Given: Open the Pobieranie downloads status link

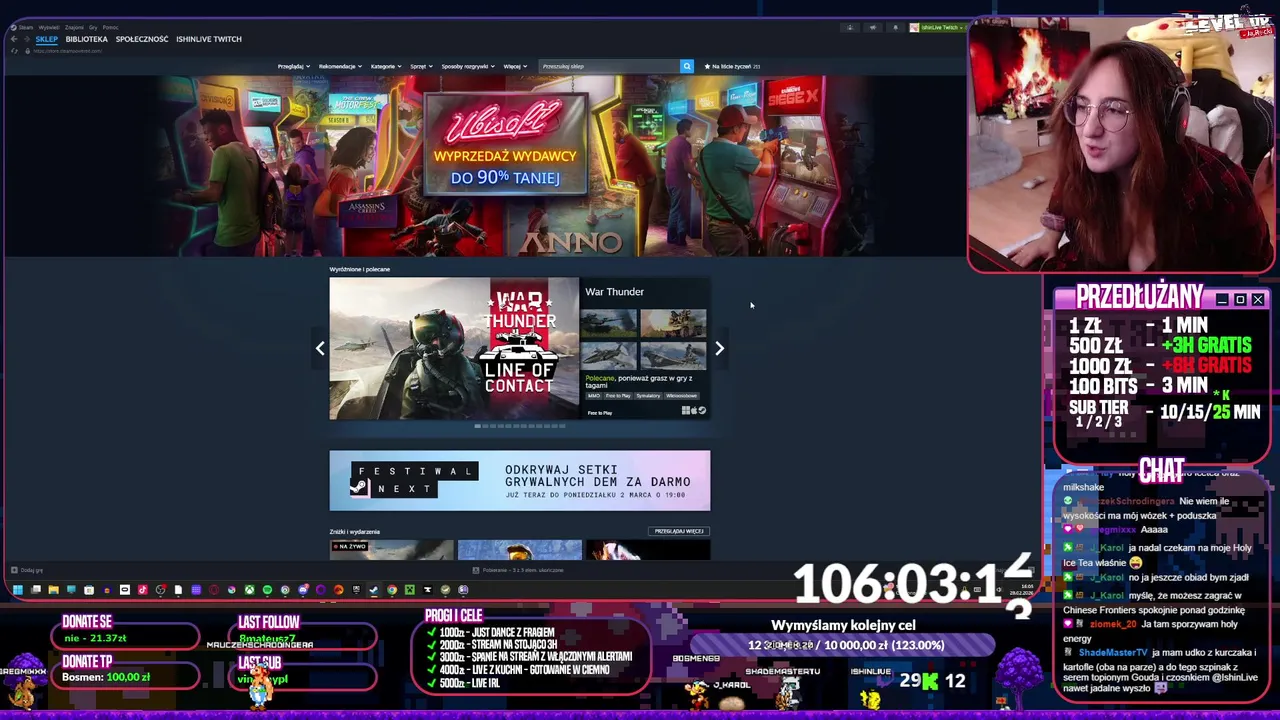Looking at the screenshot, I should [520, 570].
